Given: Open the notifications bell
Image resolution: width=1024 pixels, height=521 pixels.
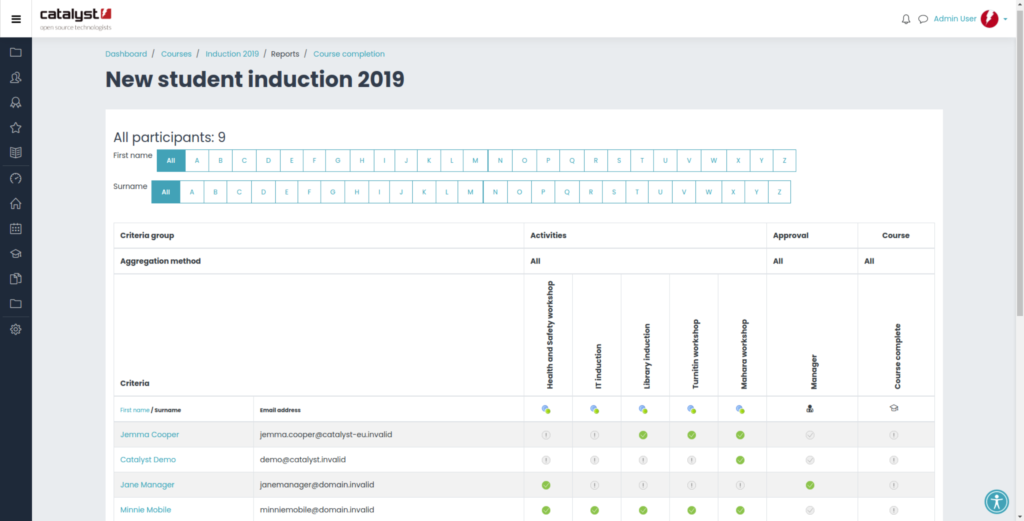Looking at the screenshot, I should pos(906,19).
